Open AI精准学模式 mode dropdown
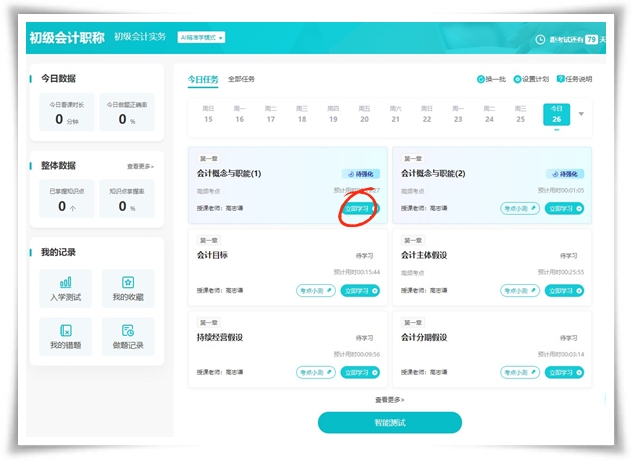Screen dimensions: 631x460 click(x=201, y=37)
